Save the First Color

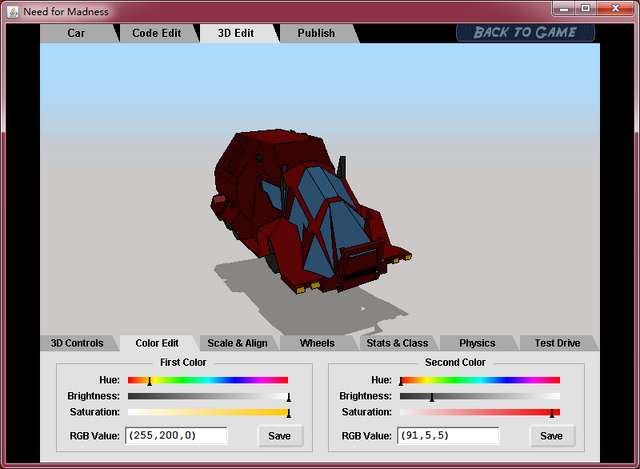click(280, 436)
